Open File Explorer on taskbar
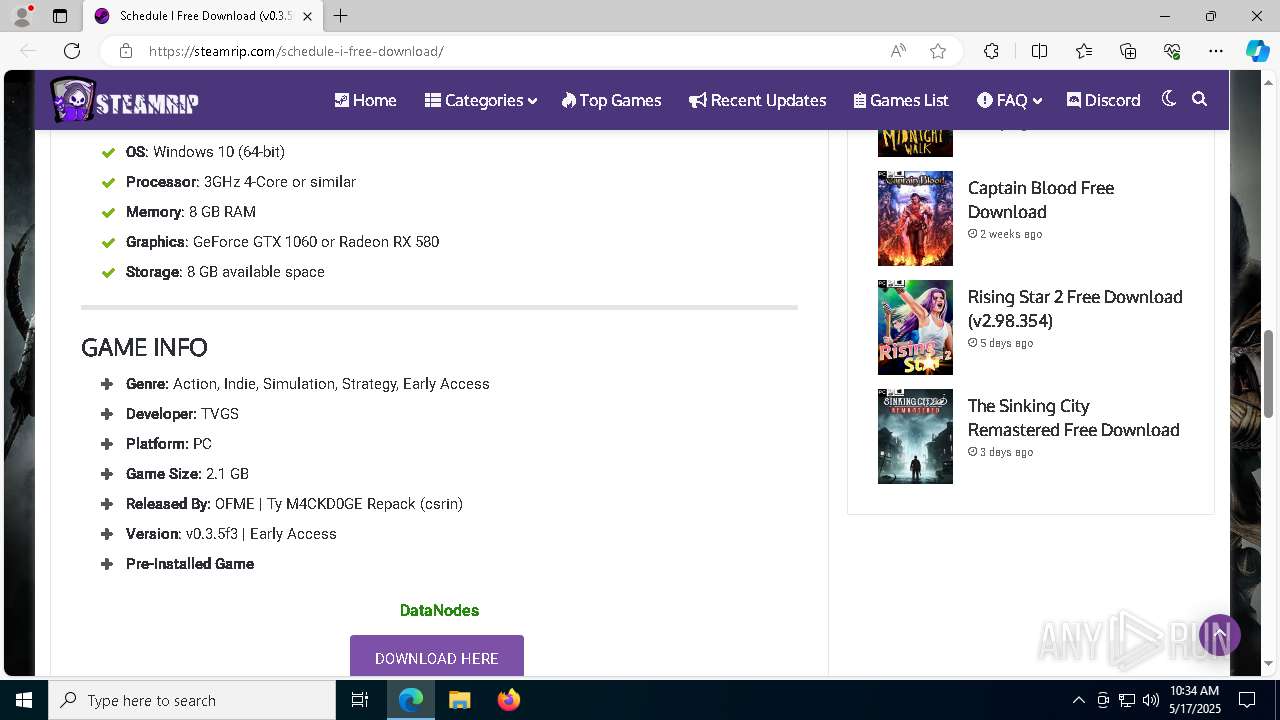Image resolution: width=1280 pixels, height=720 pixels. pos(459,700)
